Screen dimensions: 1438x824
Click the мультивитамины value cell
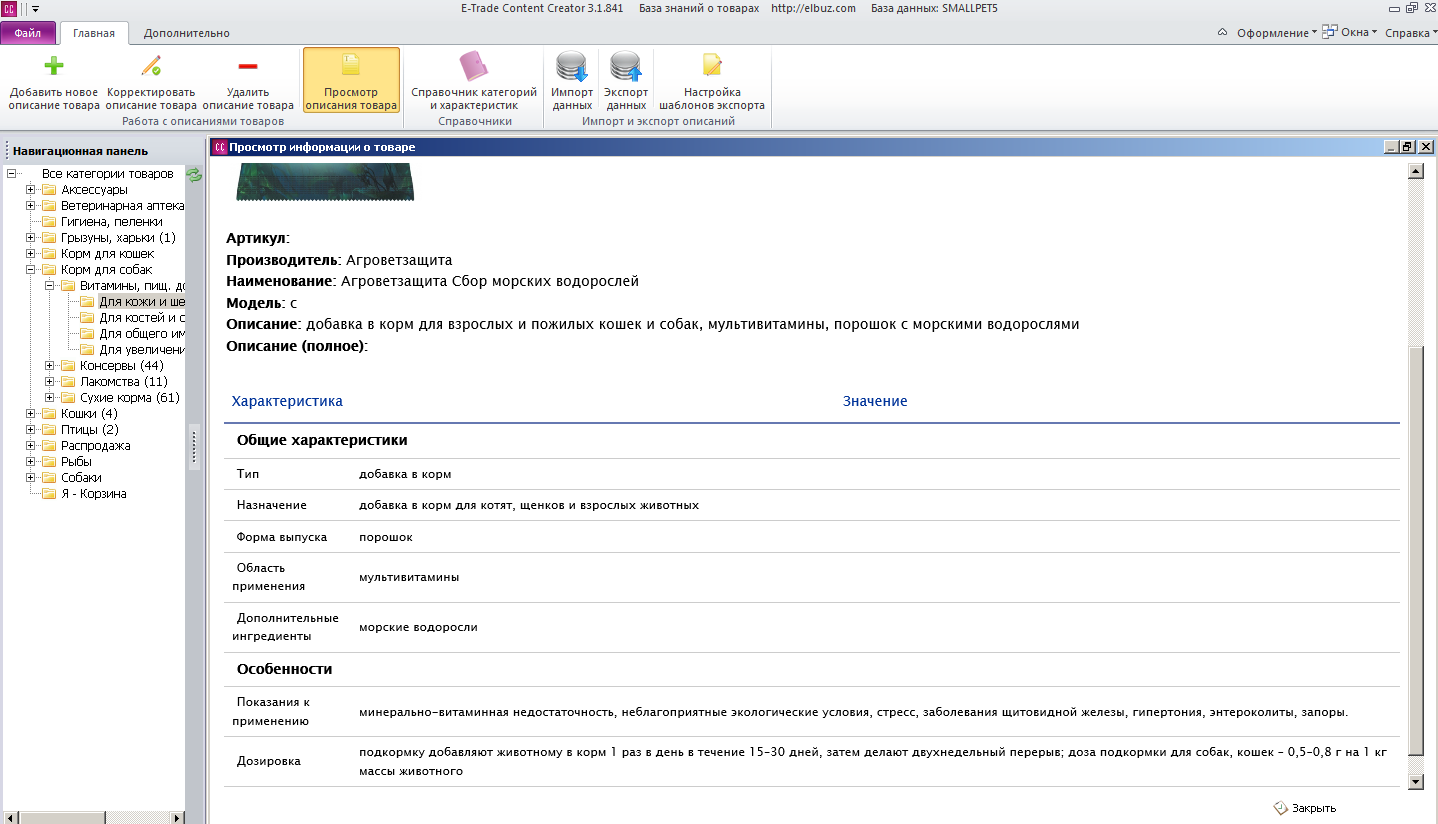409,577
